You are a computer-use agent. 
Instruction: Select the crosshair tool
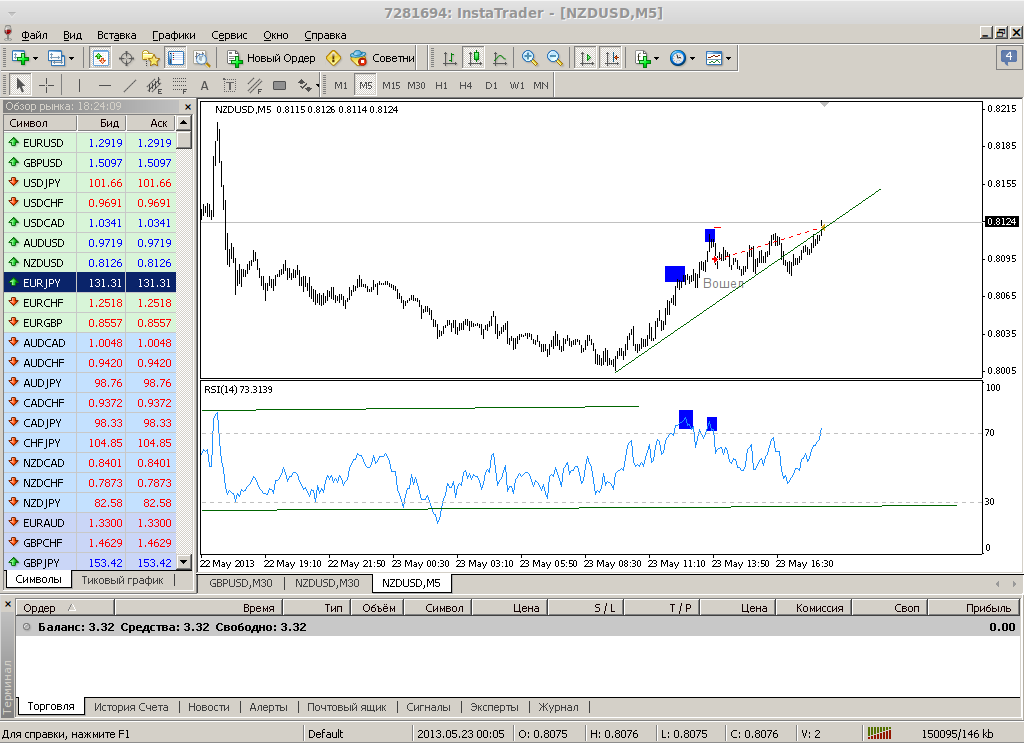click(x=46, y=85)
